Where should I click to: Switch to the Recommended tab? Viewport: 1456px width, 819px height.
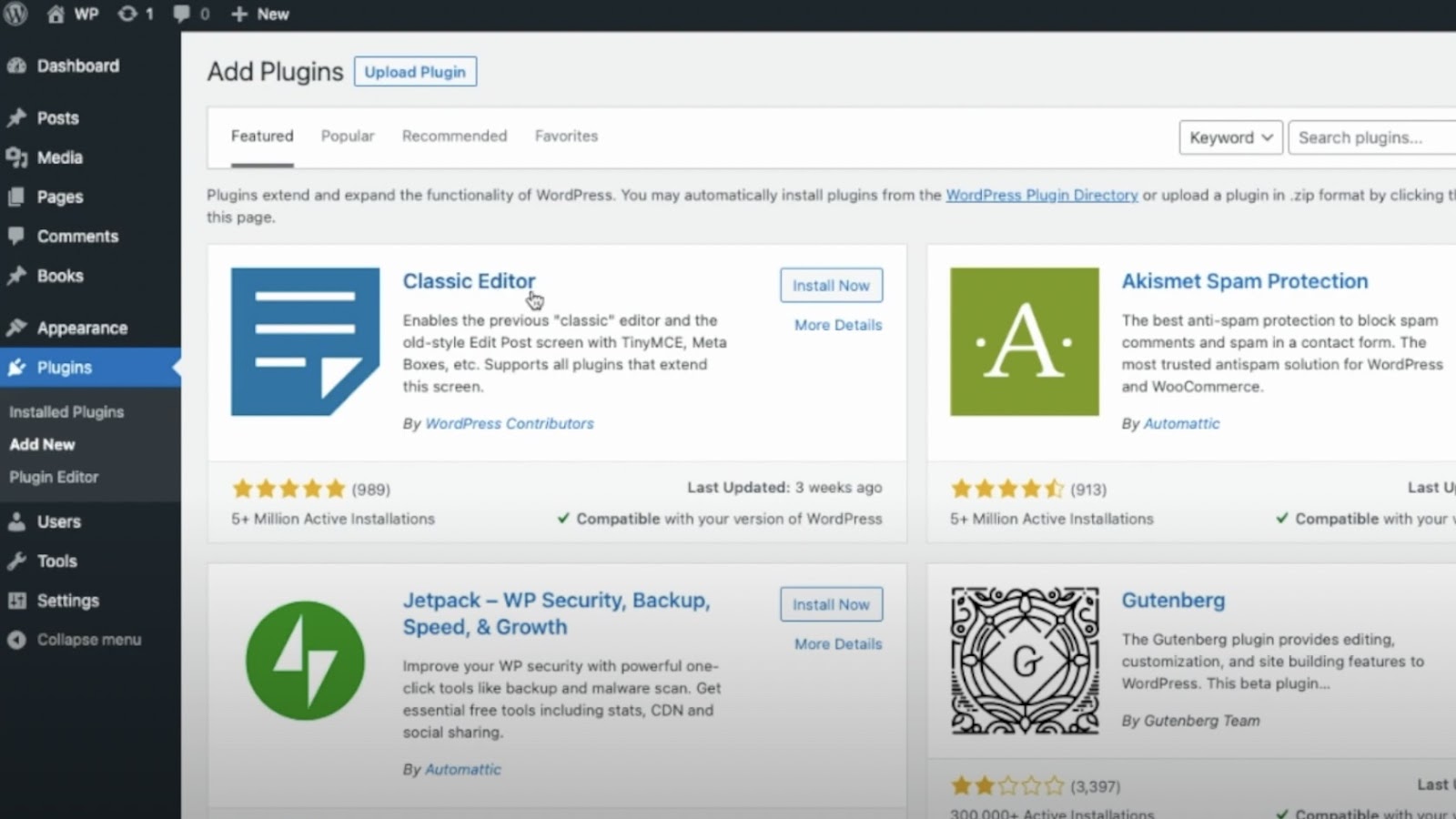(x=454, y=136)
